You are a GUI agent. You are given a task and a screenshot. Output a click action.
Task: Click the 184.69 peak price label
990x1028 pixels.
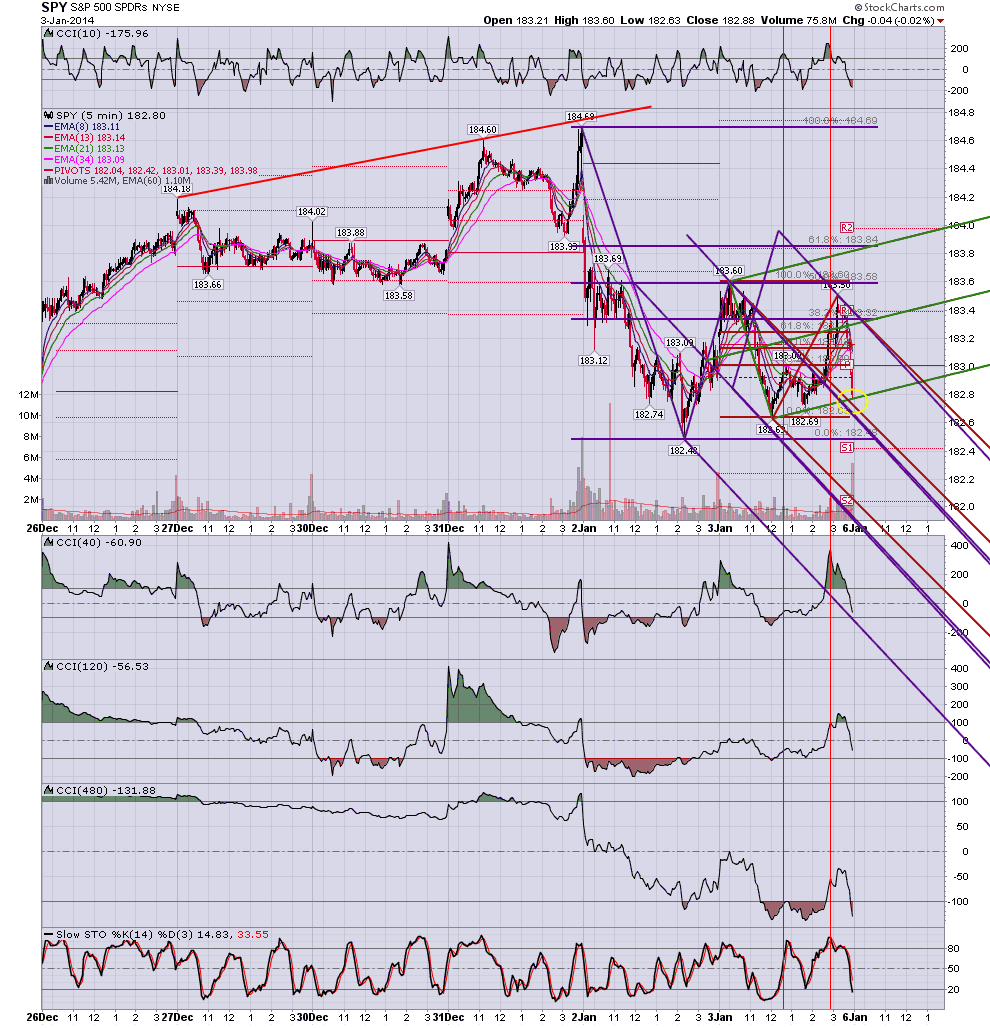(x=580, y=117)
